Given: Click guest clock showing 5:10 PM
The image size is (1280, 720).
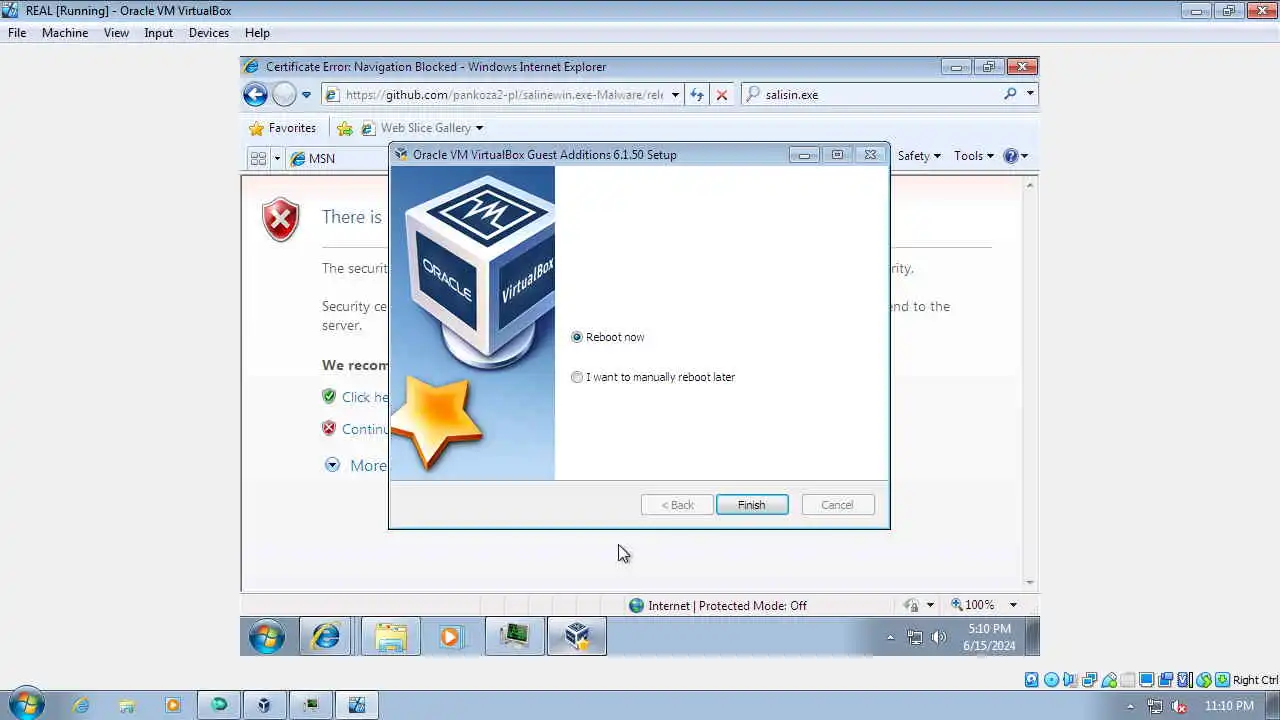Looking at the screenshot, I should click(x=989, y=637).
